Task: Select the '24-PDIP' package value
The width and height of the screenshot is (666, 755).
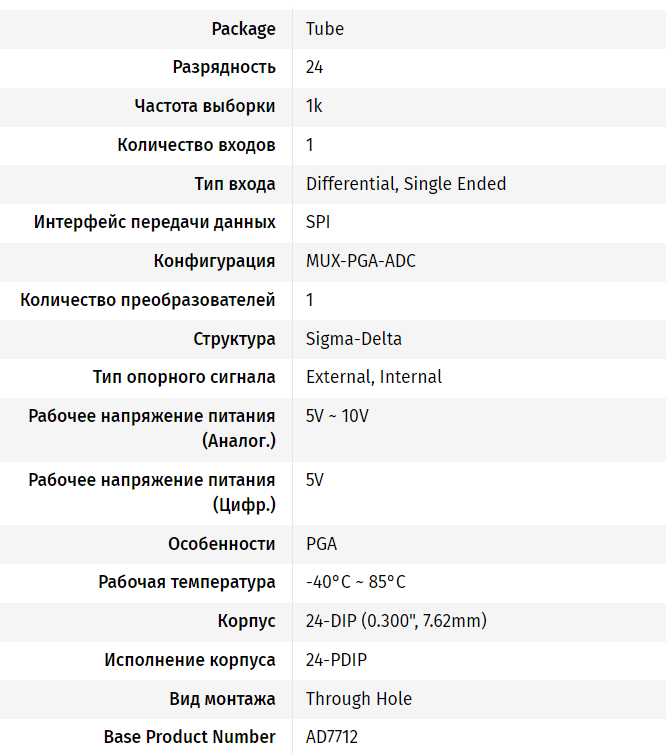Action: point(339,660)
